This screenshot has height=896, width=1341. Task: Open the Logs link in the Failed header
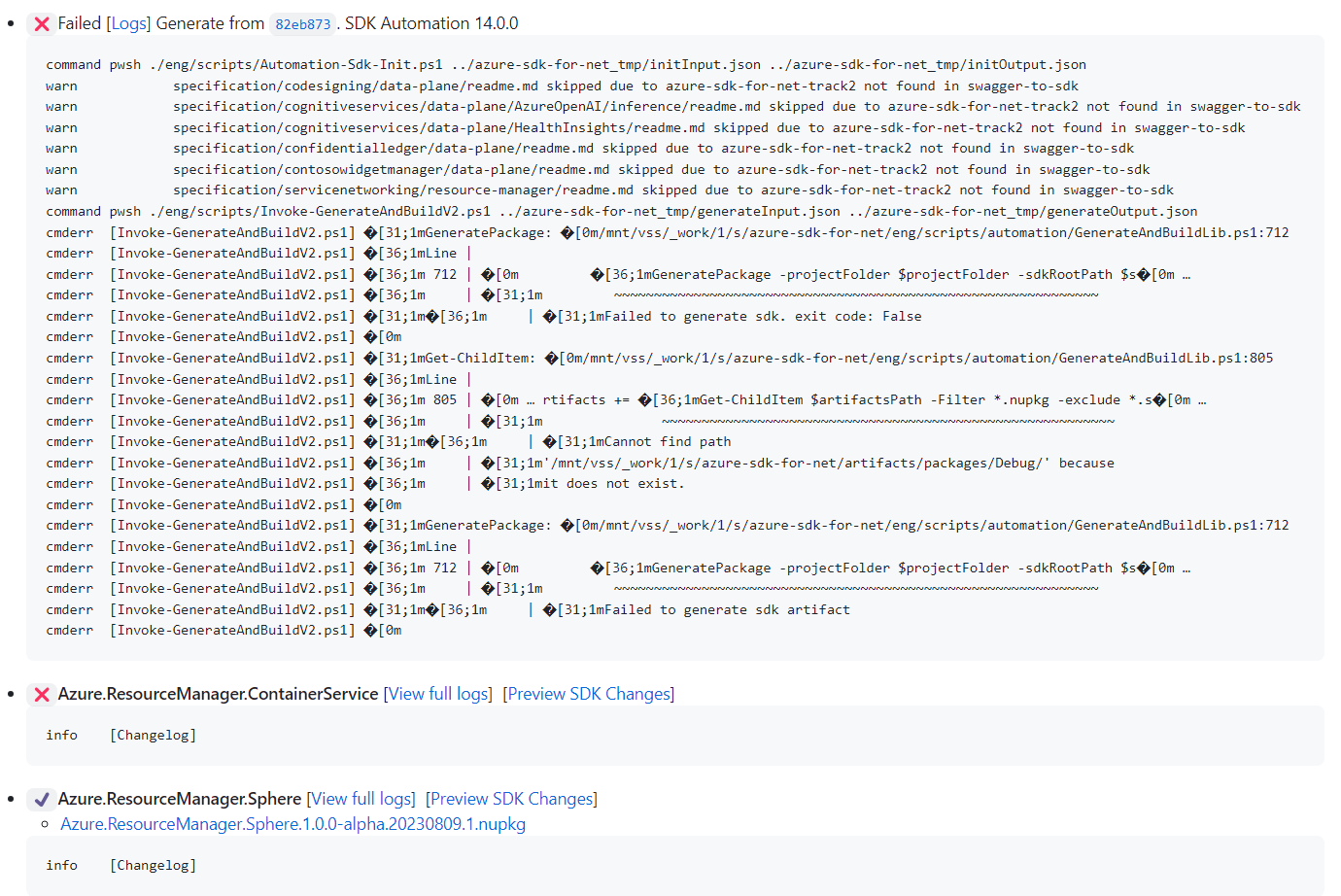coord(128,23)
